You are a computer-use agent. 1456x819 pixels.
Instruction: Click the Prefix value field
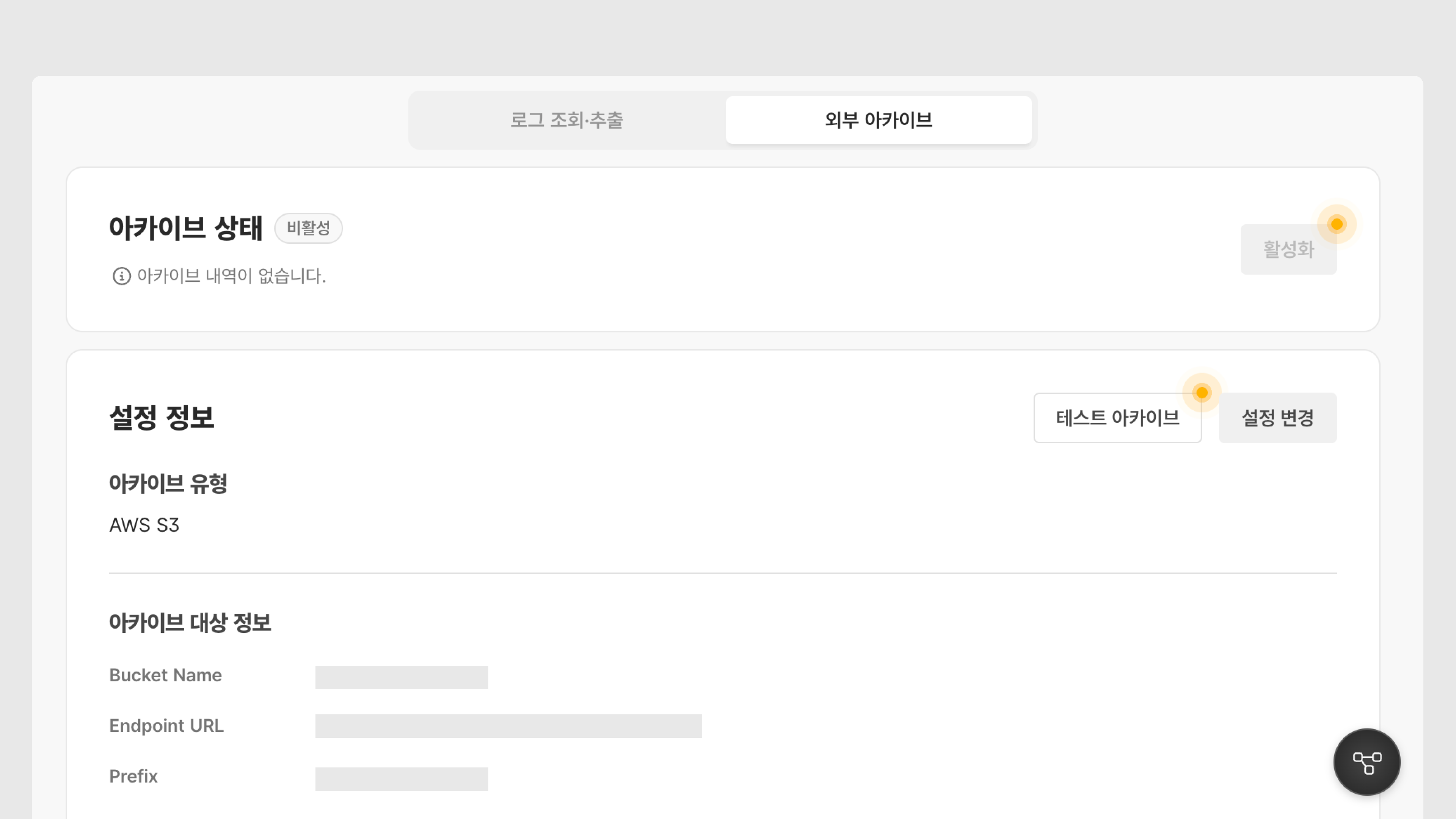click(x=402, y=780)
